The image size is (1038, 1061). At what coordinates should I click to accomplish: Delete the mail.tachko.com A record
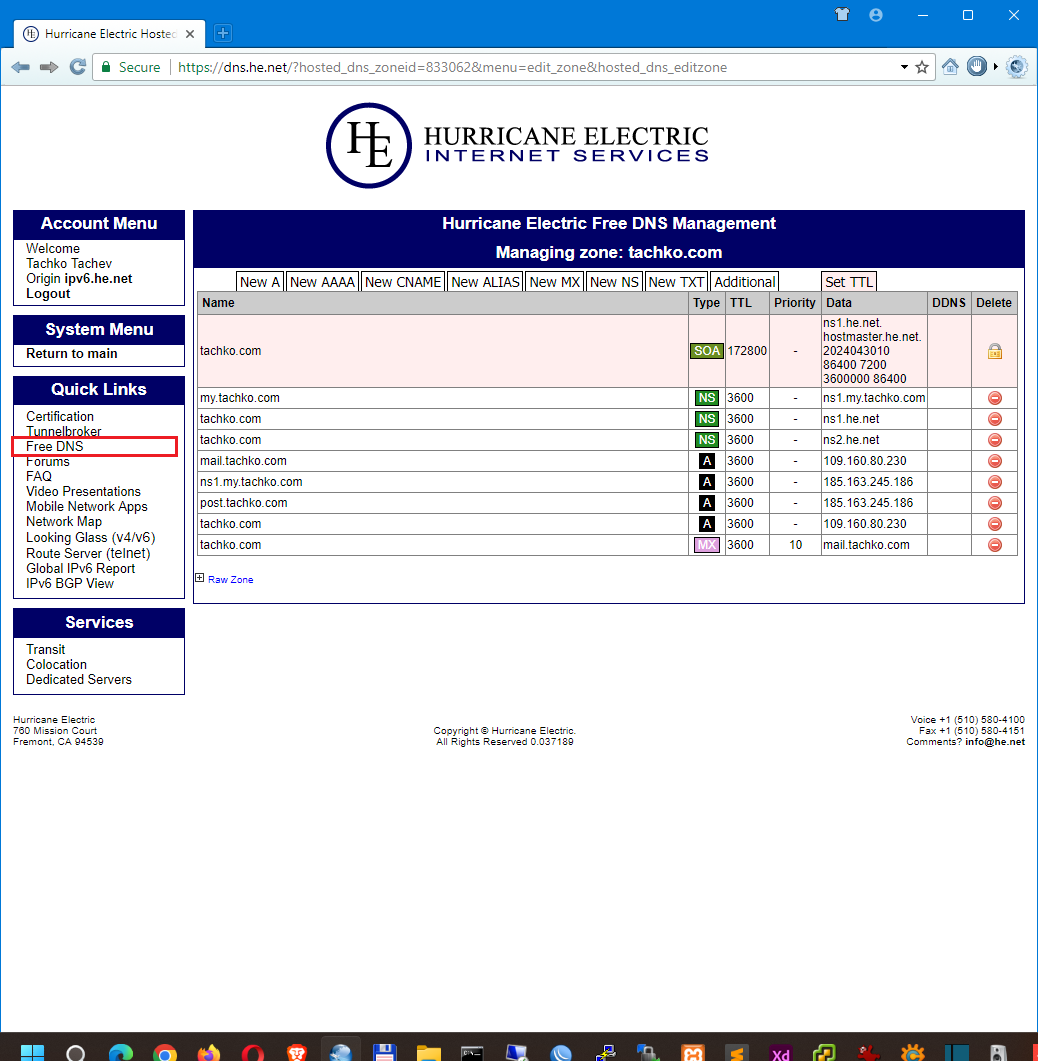coord(995,461)
